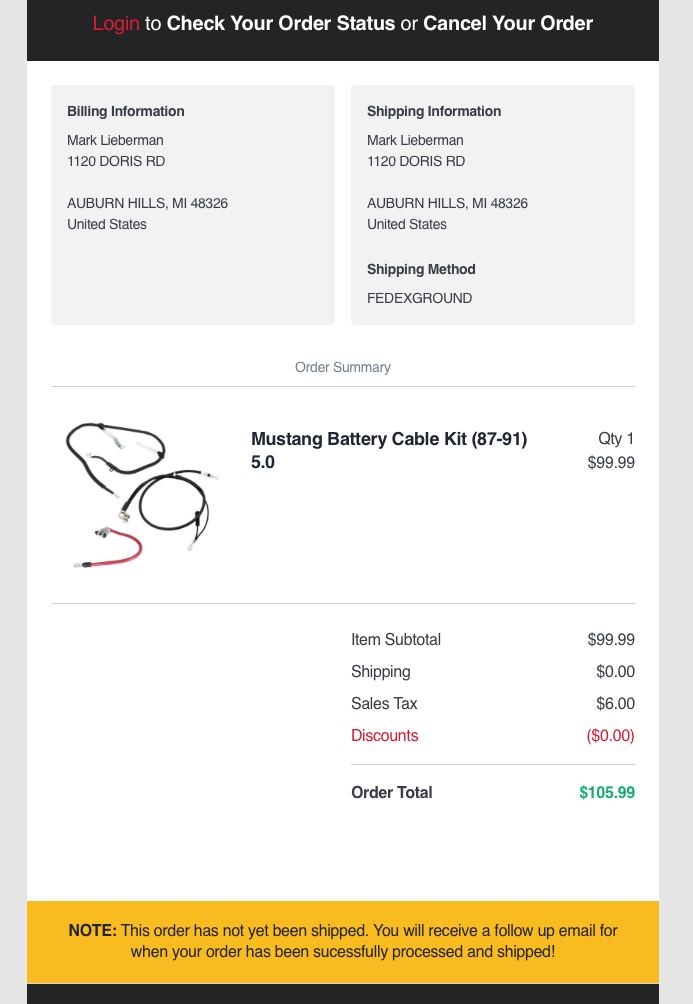Click the red Login link
693x1004 pixels.
click(116, 24)
